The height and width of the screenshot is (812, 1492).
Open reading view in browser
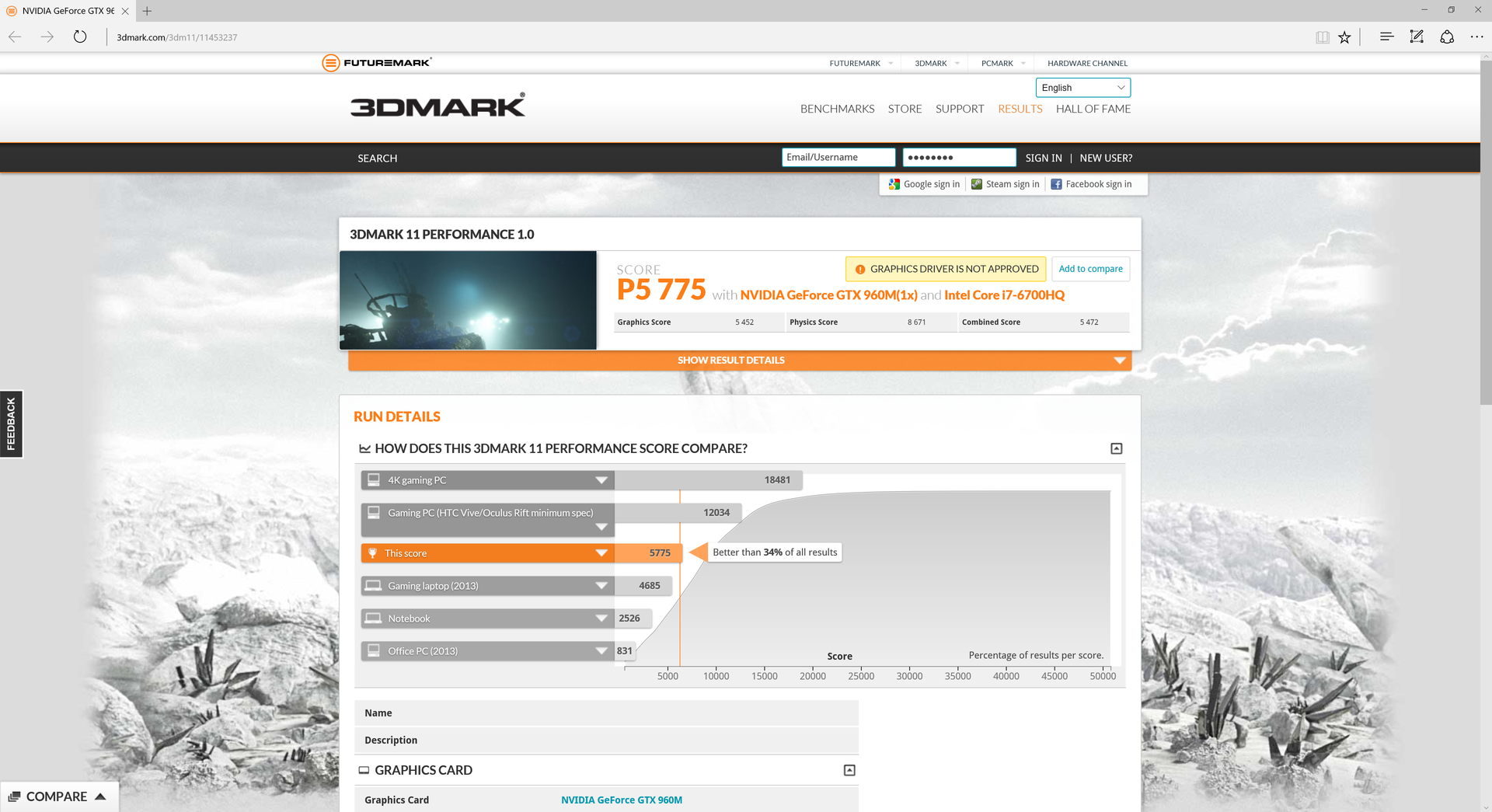pos(1322,37)
